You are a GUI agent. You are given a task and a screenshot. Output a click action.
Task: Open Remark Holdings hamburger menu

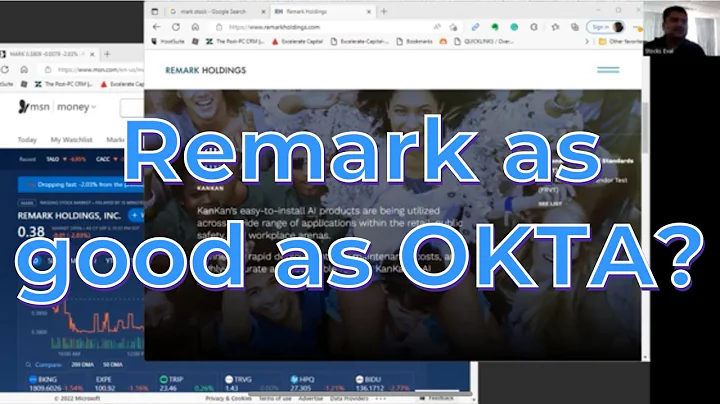[x=608, y=70]
